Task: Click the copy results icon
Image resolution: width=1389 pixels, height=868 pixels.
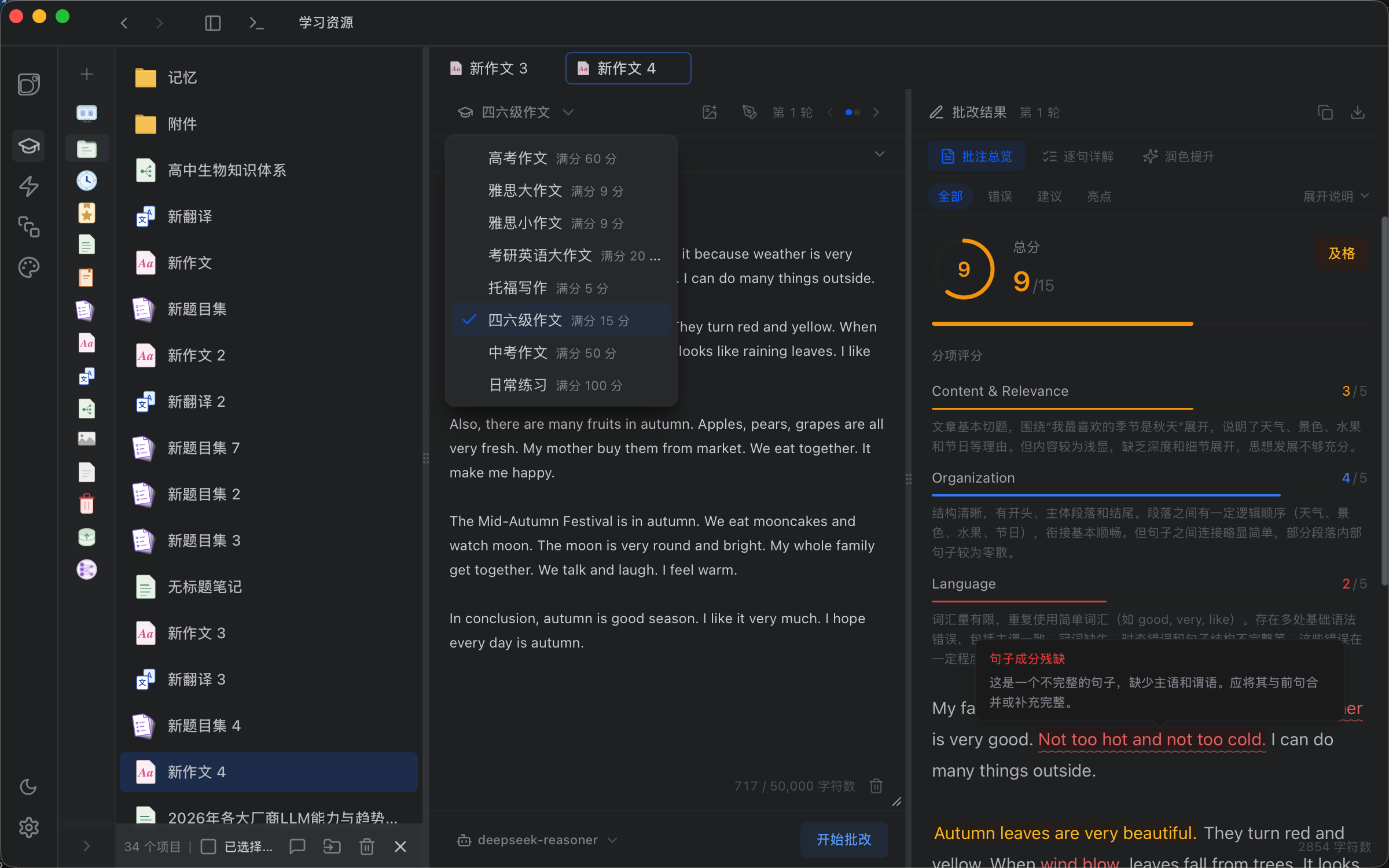Action: (x=1325, y=112)
